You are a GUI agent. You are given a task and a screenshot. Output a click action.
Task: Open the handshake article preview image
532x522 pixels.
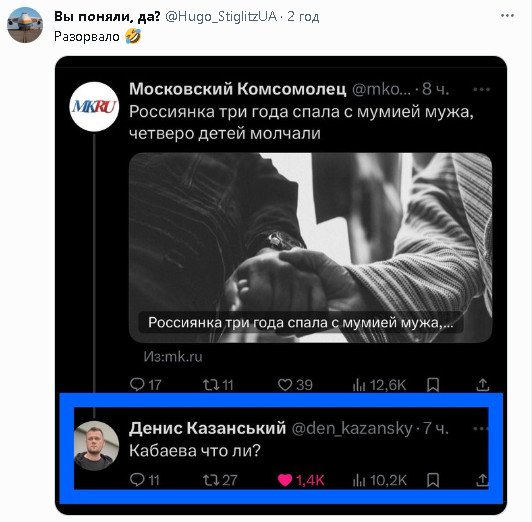pos(310,248)
